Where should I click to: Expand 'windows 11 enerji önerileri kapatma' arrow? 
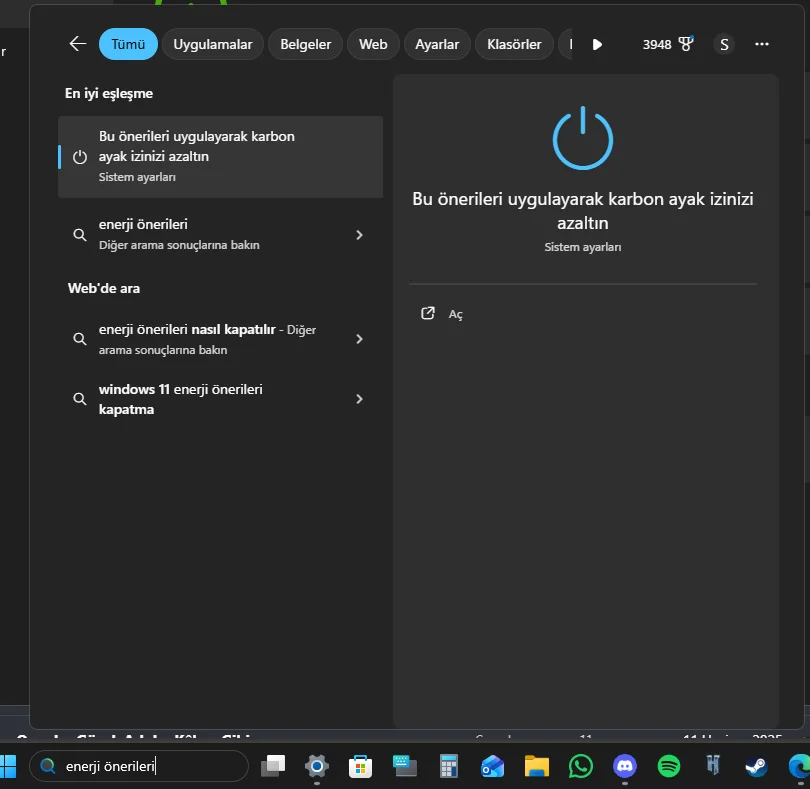[359, 399]
